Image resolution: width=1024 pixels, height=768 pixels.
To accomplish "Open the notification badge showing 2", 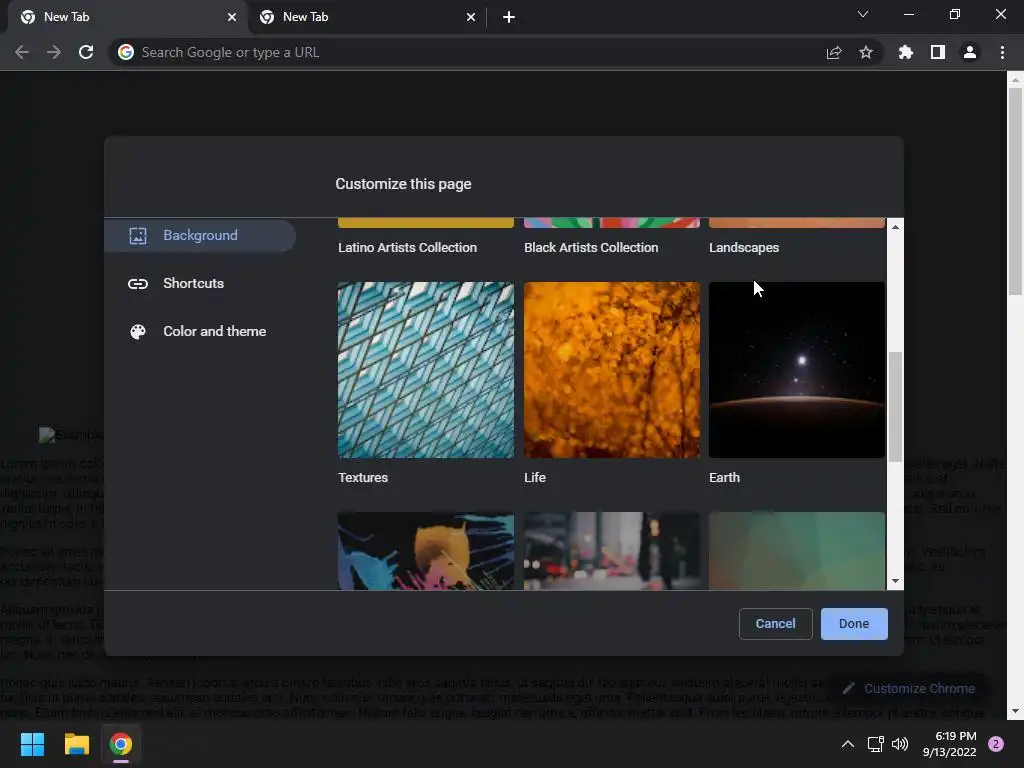I will pos(996,744).
